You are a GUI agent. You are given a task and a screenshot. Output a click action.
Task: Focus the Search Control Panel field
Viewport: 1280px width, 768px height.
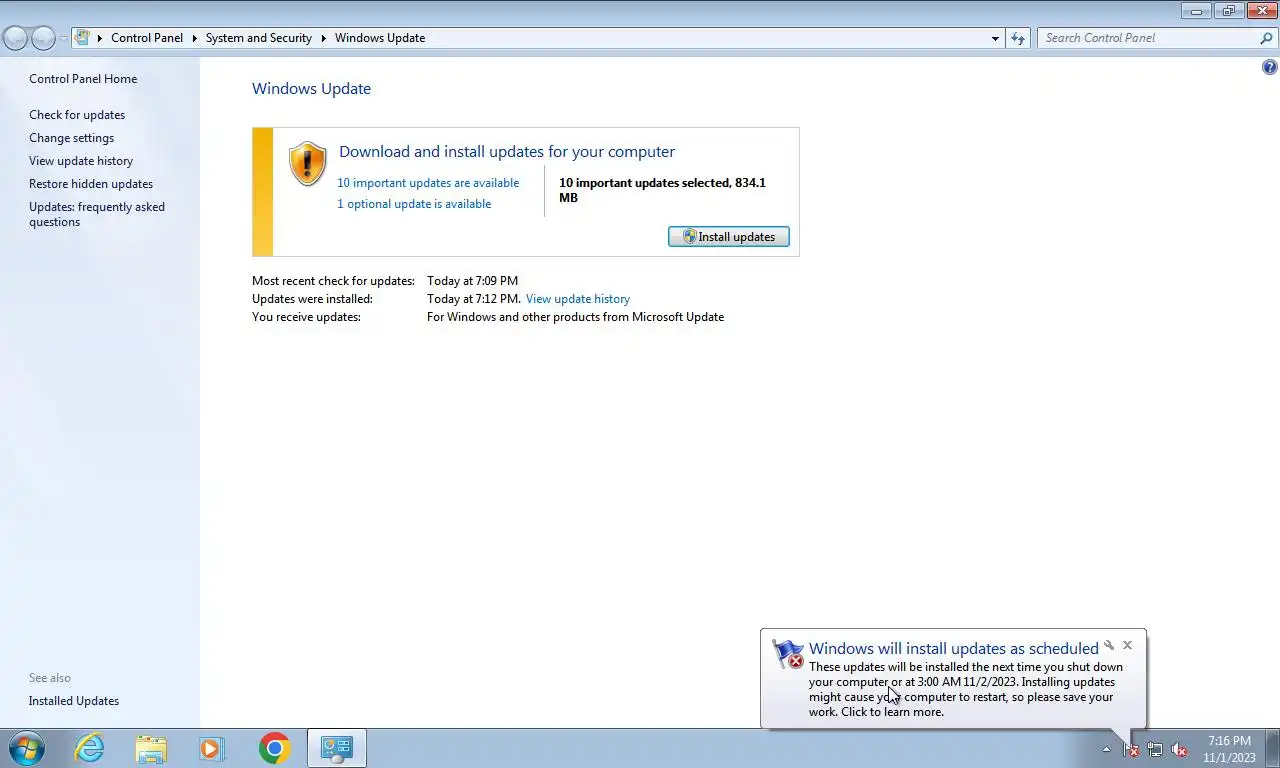tap(1147, 38)
